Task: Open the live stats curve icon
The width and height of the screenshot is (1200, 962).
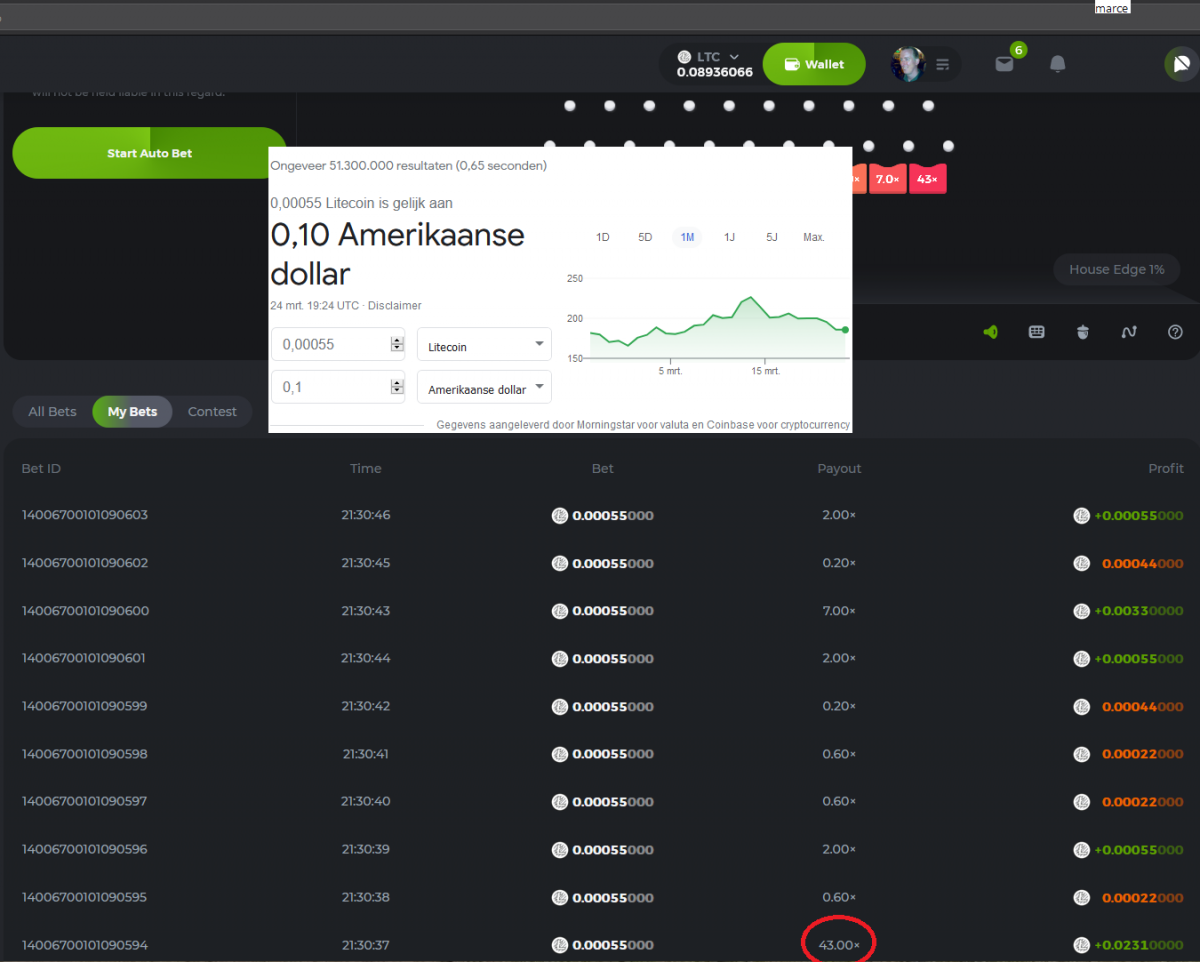Action: (1129, 332)
